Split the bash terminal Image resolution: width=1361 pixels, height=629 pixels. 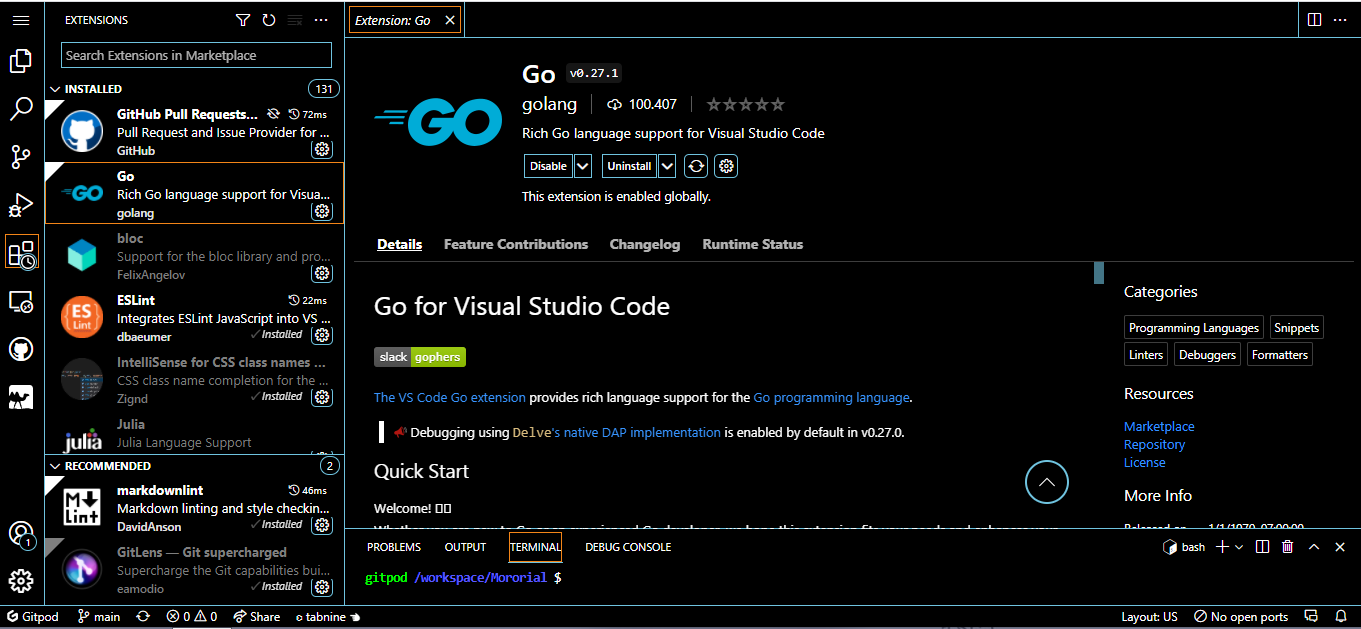[x=1262, y=547]
